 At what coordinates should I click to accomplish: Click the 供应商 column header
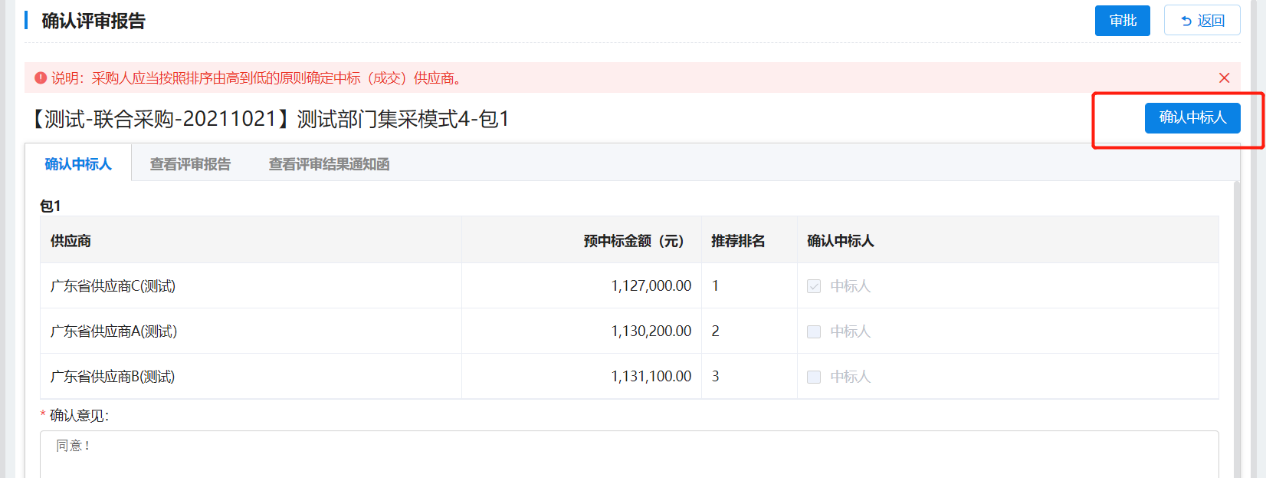pos(70,241)
